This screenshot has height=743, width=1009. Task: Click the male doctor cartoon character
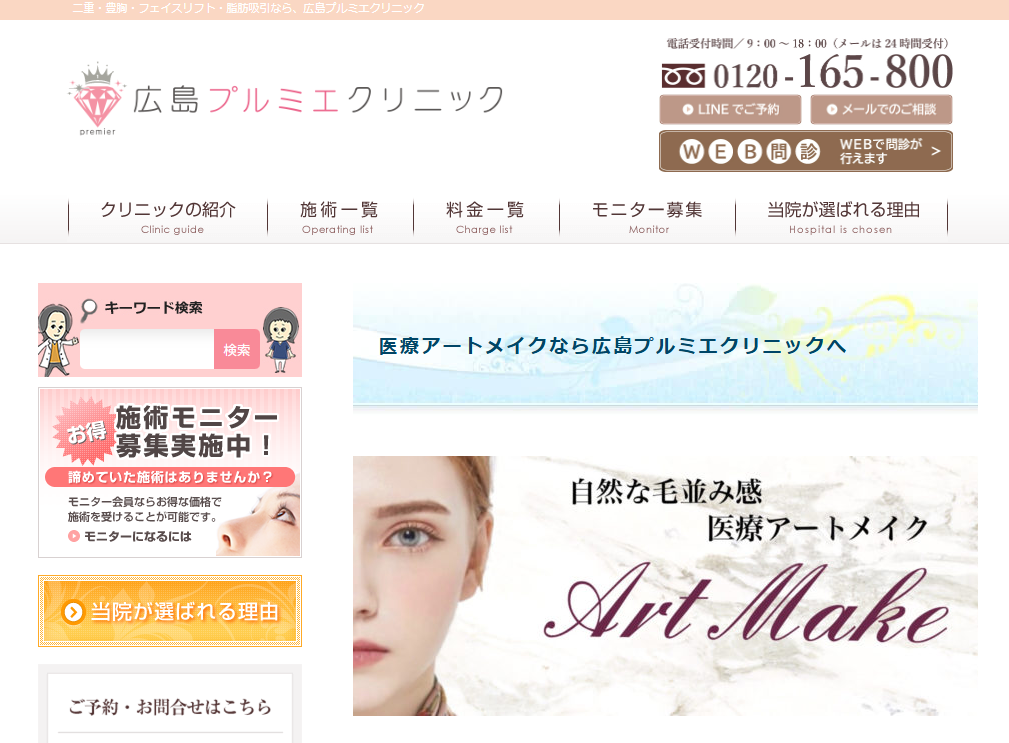57,340
